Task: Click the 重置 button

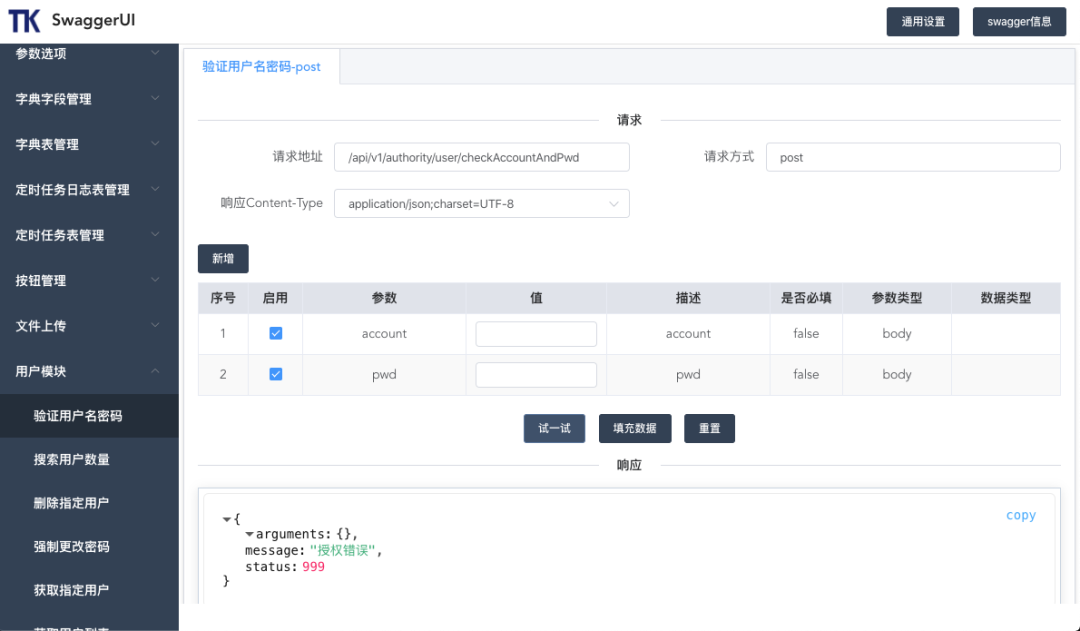Action: 709,428
